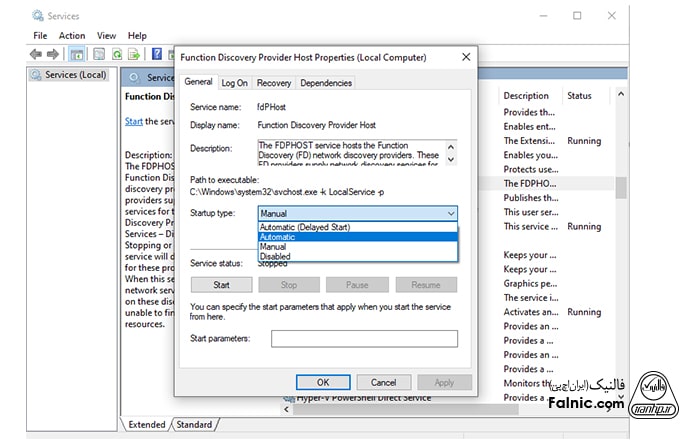This screenshot has width=694, height=443.
Task: Collapse the Startup type combo box arrow
Action: pos(451,213)
